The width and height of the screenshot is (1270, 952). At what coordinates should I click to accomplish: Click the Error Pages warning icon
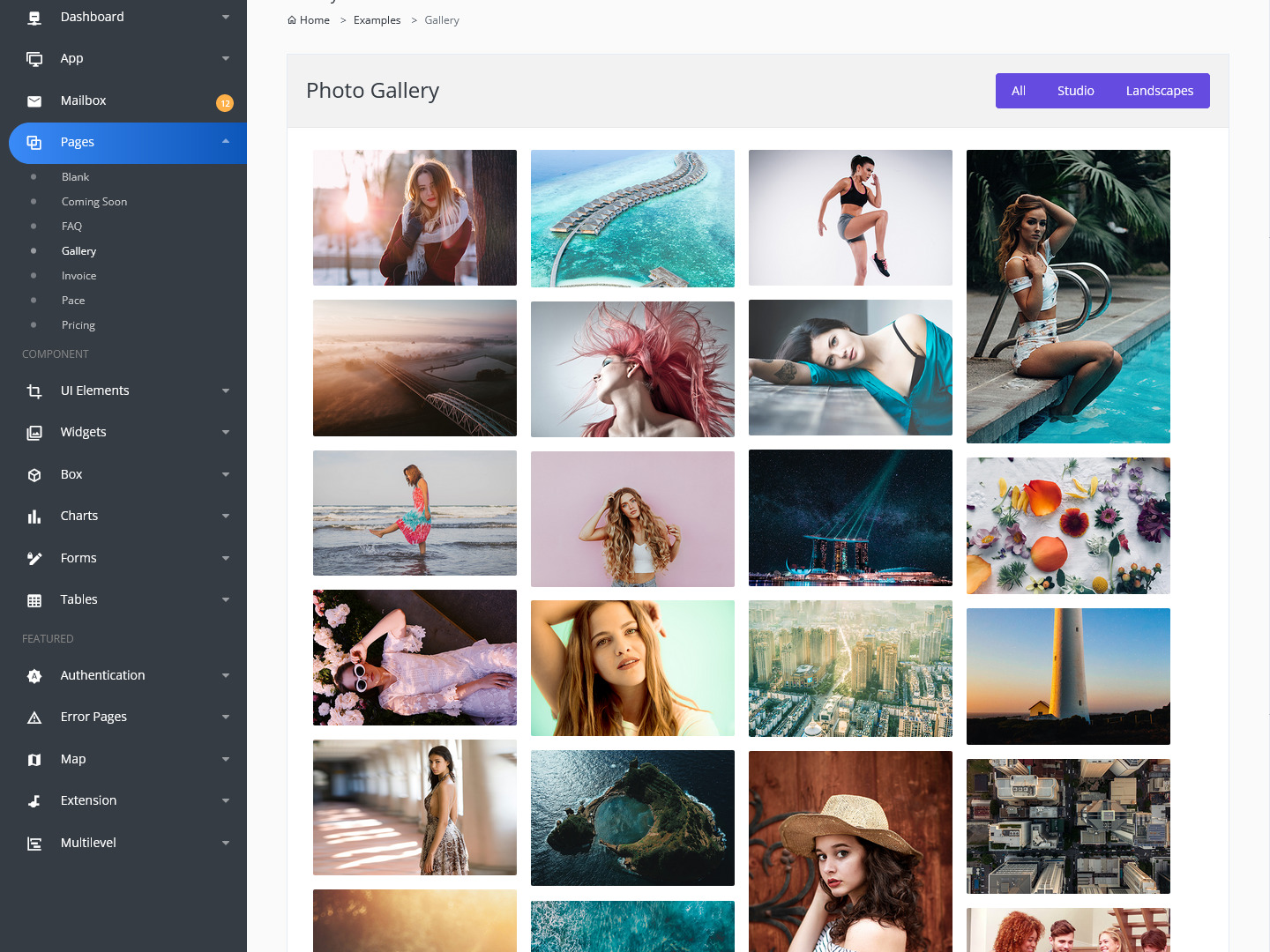tap(34, 718)
